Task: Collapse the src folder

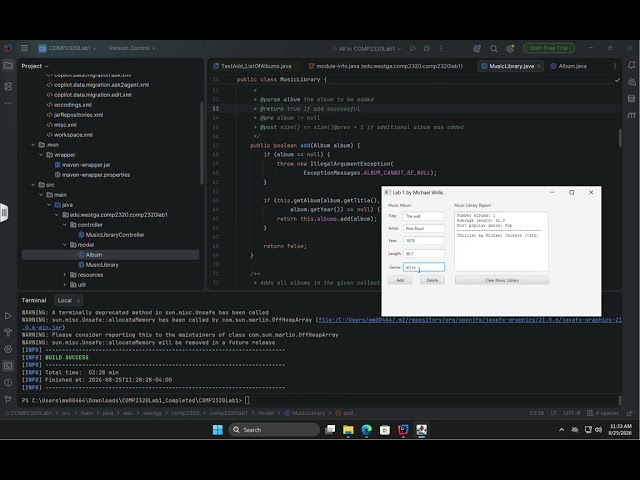Action: pos(33,185)
